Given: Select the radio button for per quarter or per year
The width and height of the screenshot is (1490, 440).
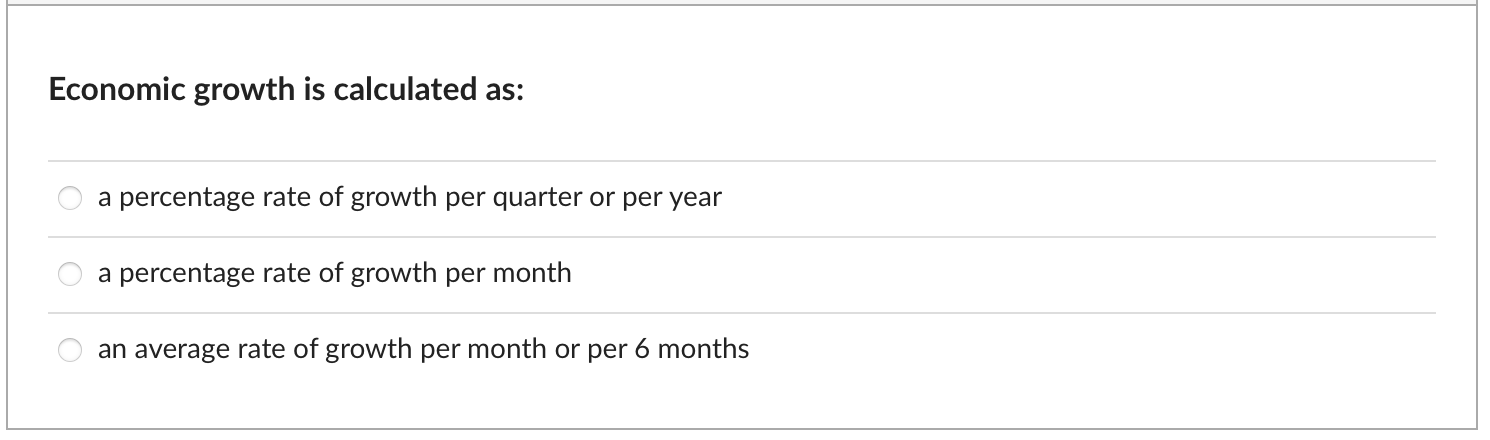Looking at the screenshot, I should point(69,199).
